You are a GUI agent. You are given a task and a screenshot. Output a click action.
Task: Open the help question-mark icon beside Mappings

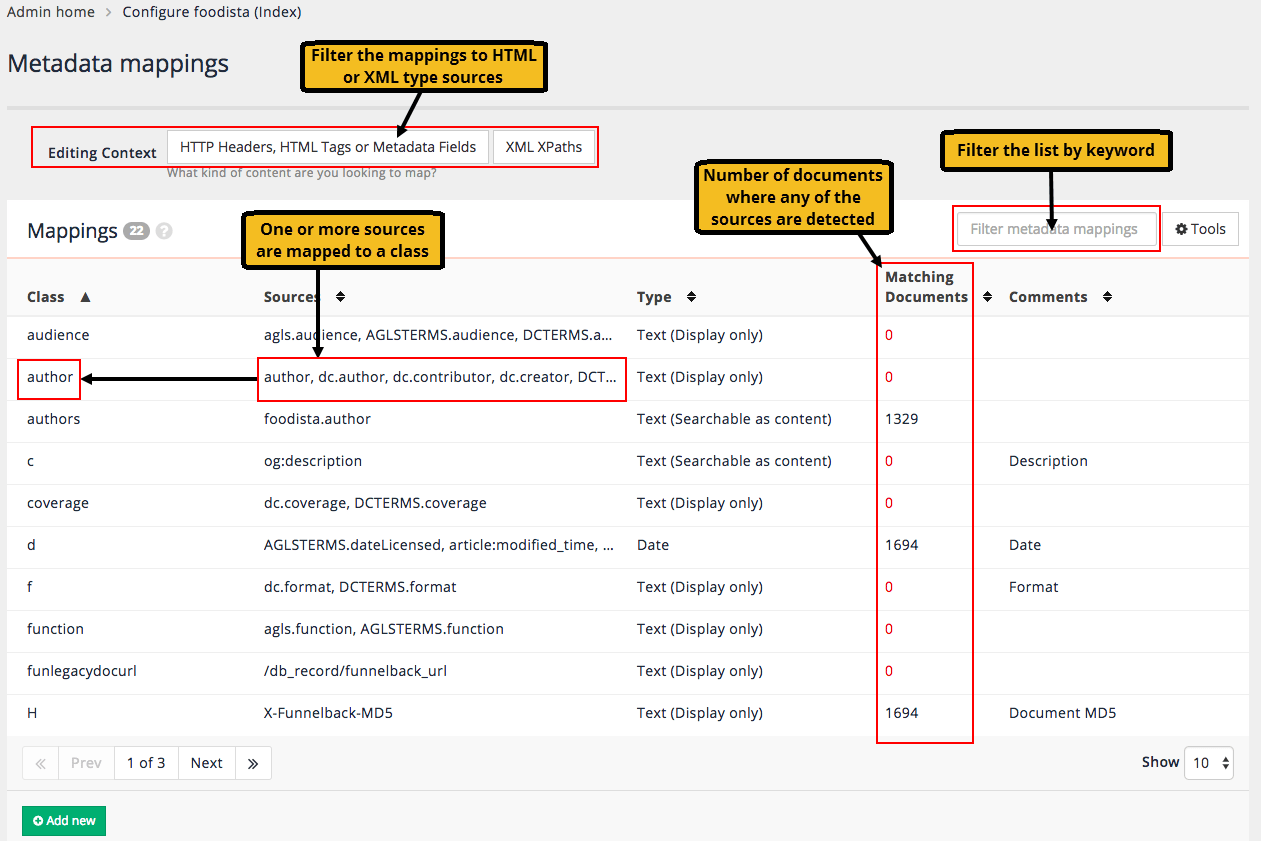[163, 231]
